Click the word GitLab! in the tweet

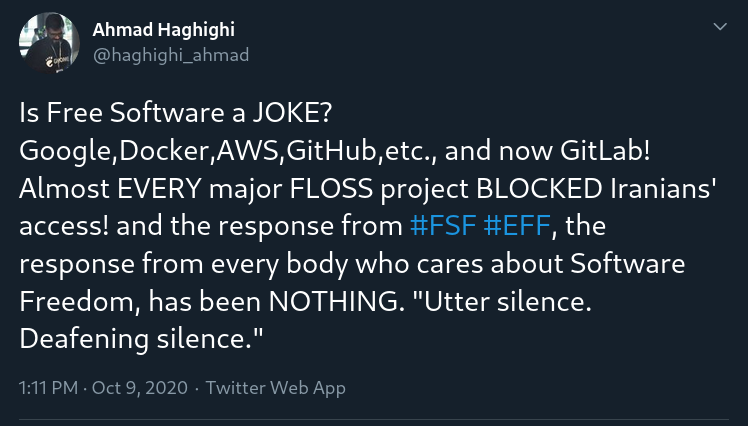605,151
